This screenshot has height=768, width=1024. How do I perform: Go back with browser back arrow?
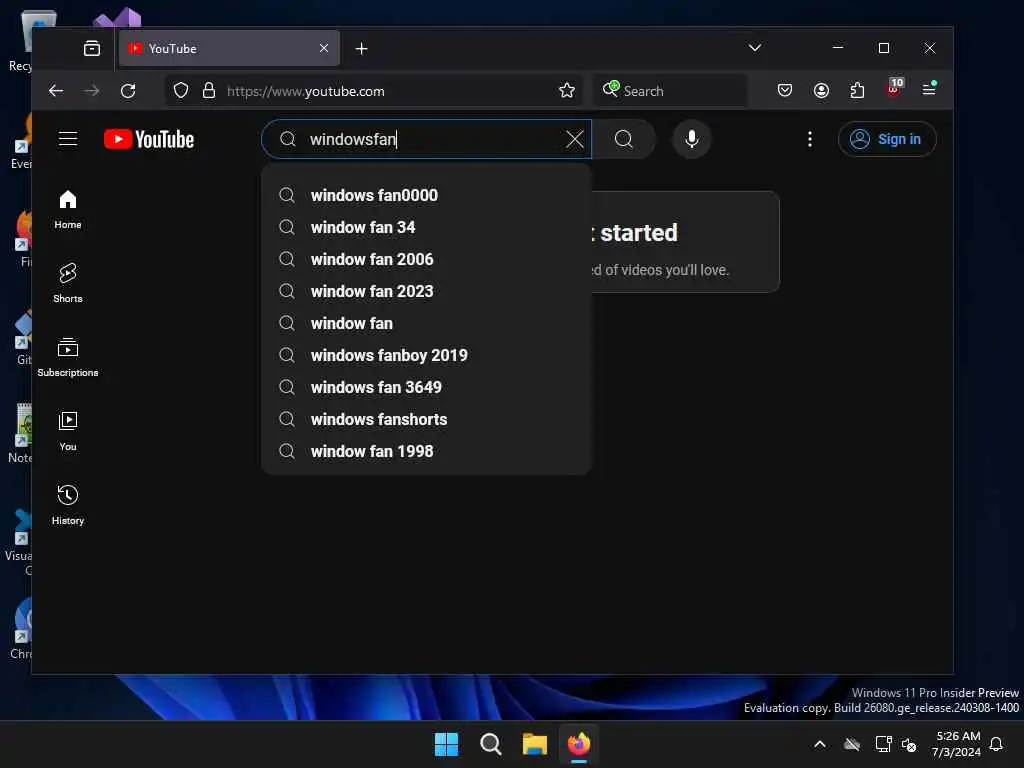click(x=56, y=91)
